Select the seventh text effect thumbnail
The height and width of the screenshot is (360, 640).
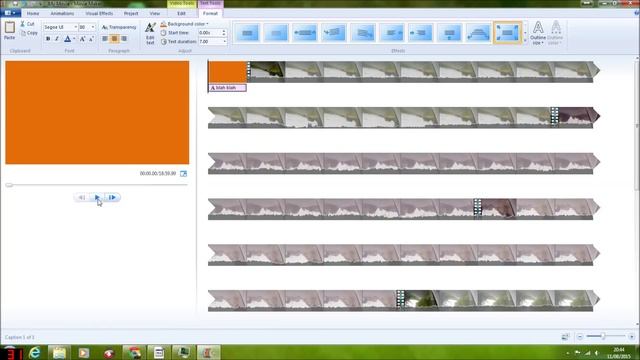click(420, 33)
